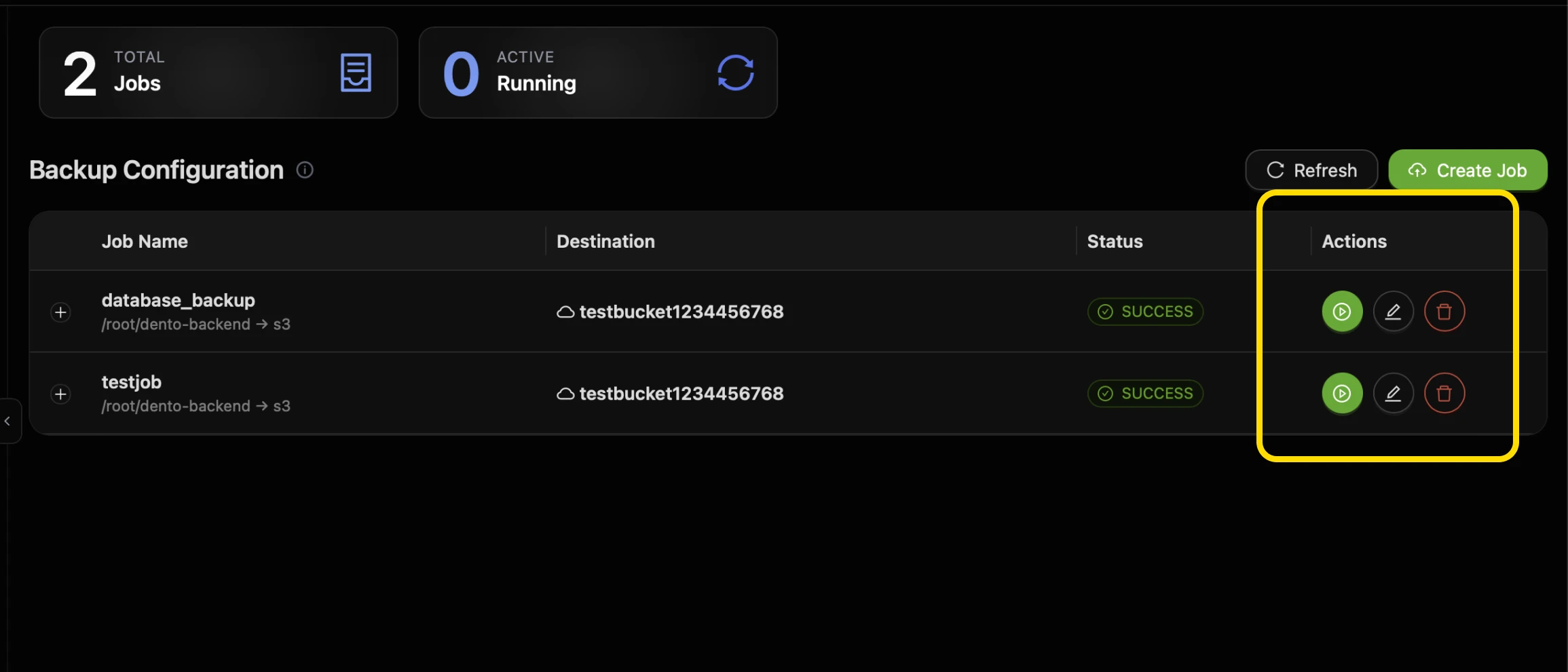
Task: Click database_backup's testbucket1234456768 destination
Action: [682, 312]
